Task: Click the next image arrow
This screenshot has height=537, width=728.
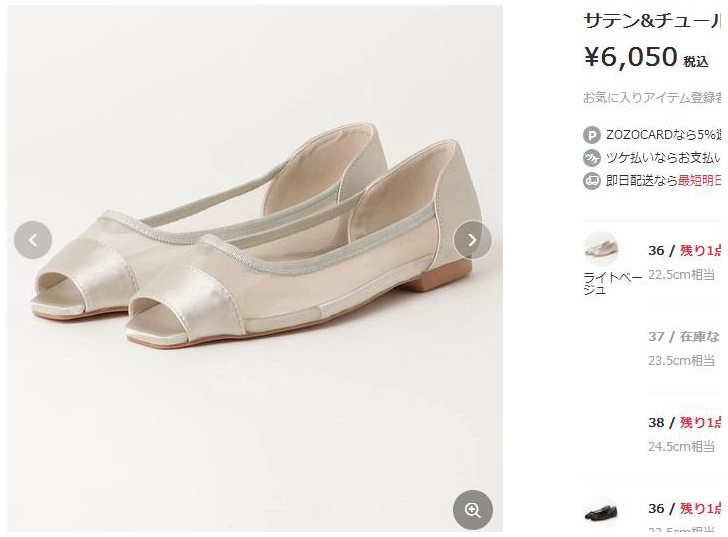Action: pyautogui.click(x=472, y=240)
